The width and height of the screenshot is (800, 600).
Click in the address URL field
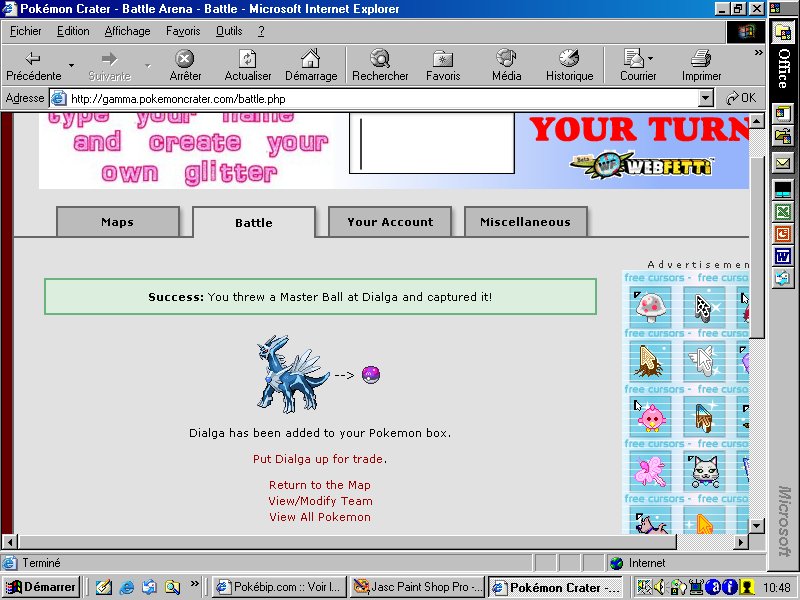(x=380, y=98)
